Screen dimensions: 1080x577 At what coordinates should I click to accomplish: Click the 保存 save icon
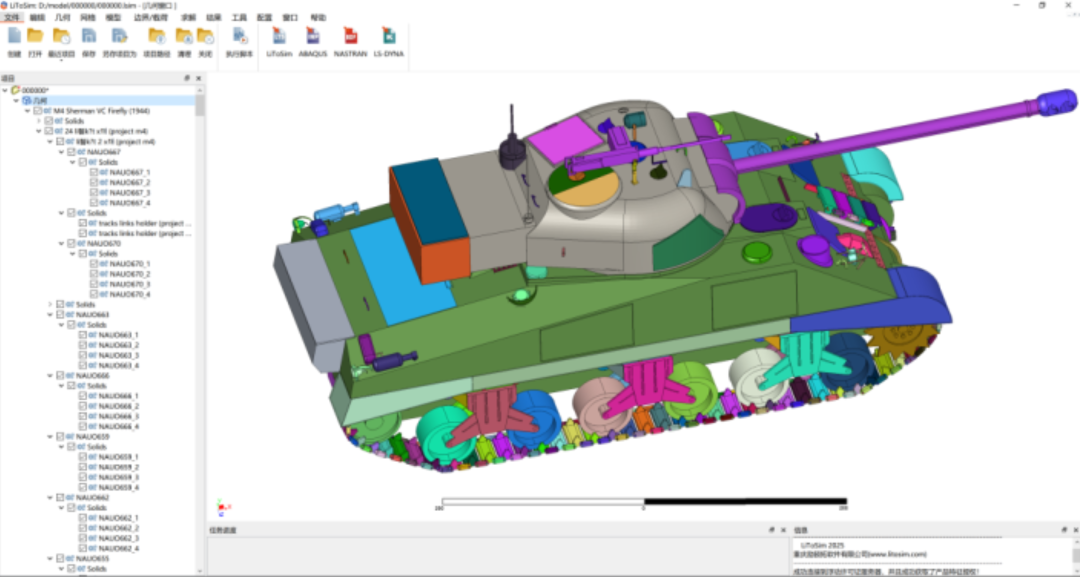click(x=89, y=36)
